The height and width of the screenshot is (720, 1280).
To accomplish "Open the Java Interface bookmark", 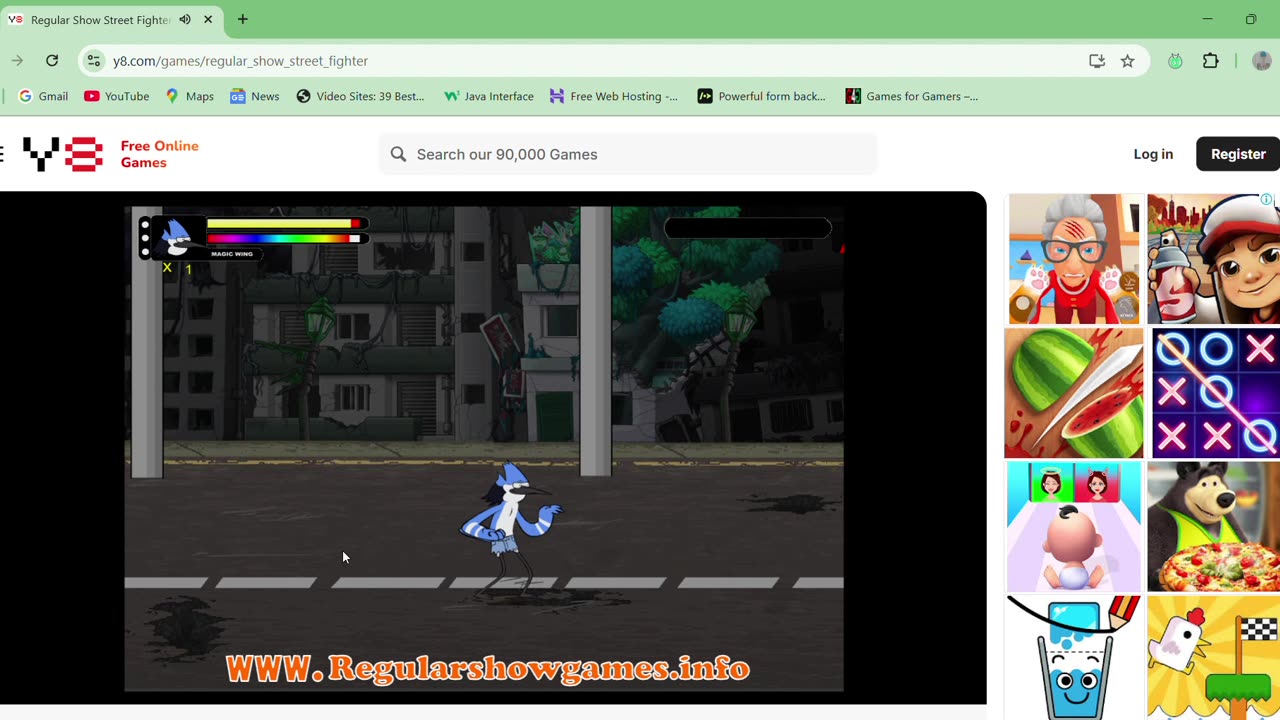I will tap(489, 96).
